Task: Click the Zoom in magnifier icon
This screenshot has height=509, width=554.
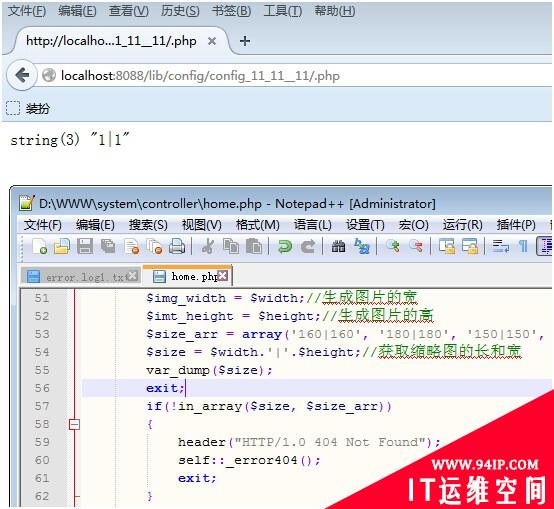Action: 393,246
